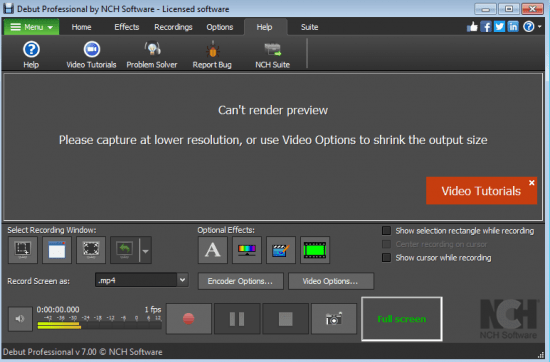This screenshot has height=362, width=550.
Task: Click the thumbs up Like icon
Action: (x=472, y=27)
